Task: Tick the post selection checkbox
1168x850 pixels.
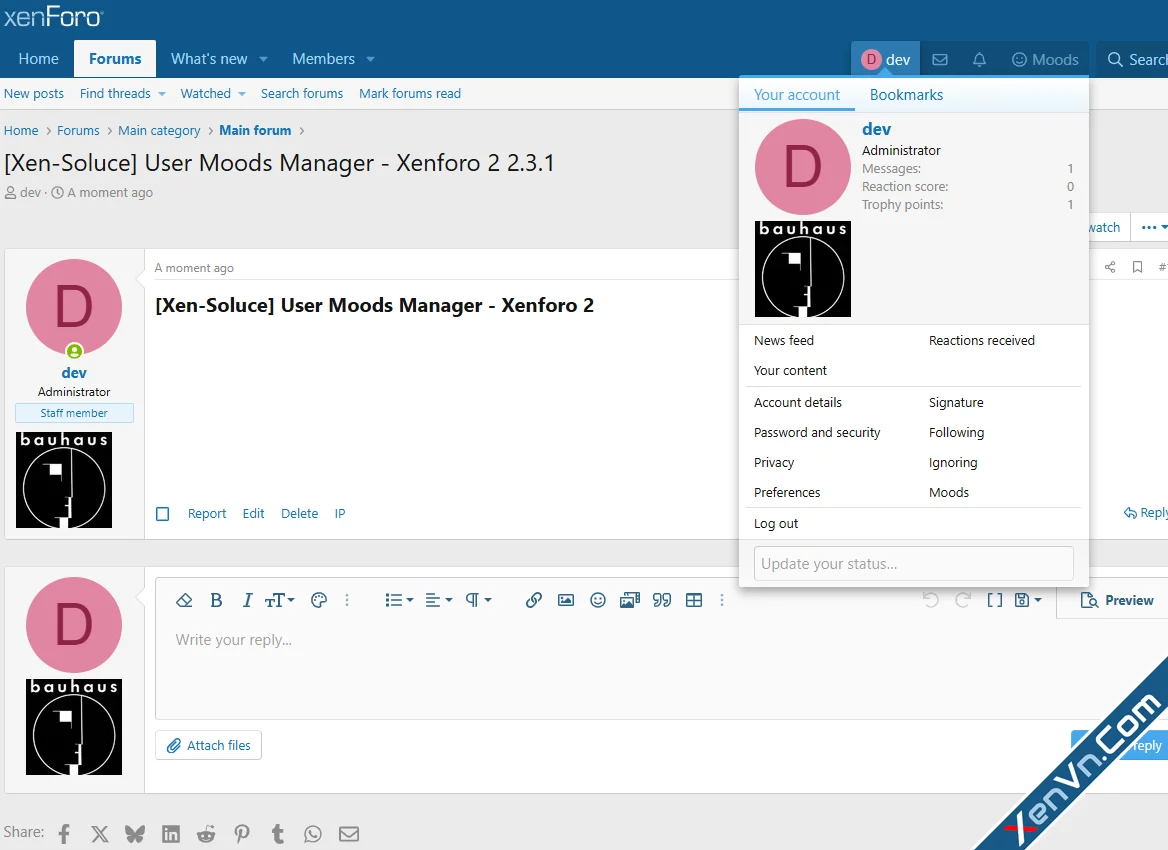Action: tap(162, 514)
